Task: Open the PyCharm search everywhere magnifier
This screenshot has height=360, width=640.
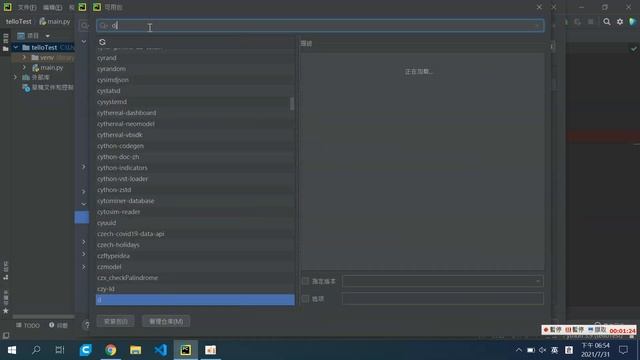Action: [607, 22]
